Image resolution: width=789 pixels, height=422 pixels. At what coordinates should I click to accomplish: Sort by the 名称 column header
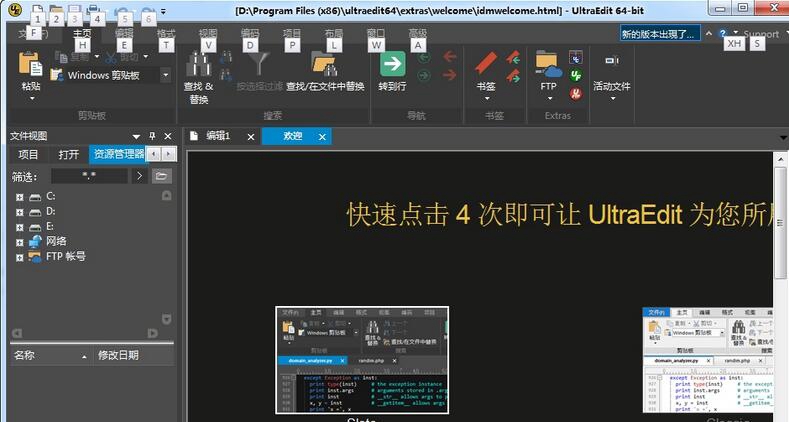coord(50,355)
